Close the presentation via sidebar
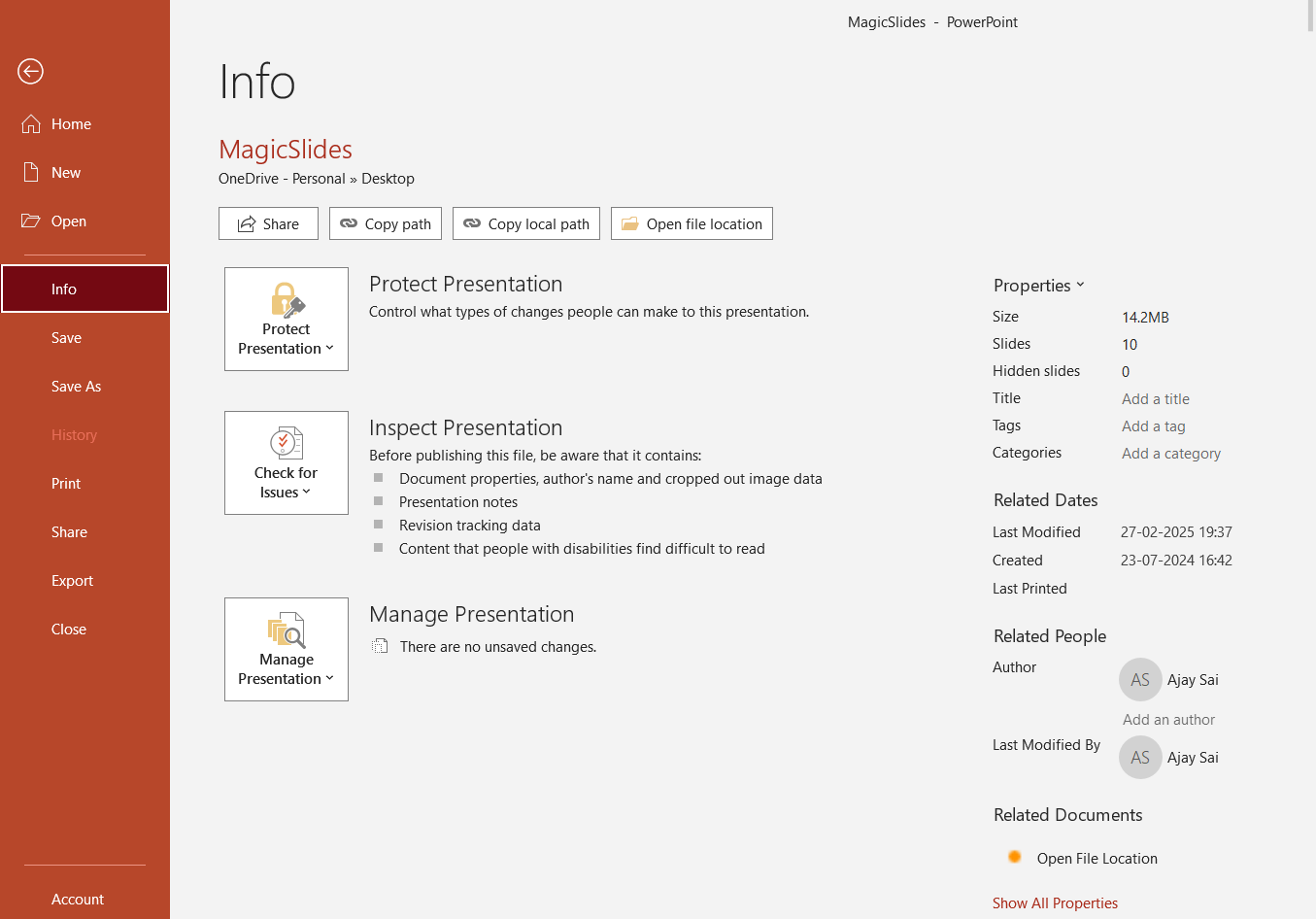The image size is (1316, 919). point(84,629)
